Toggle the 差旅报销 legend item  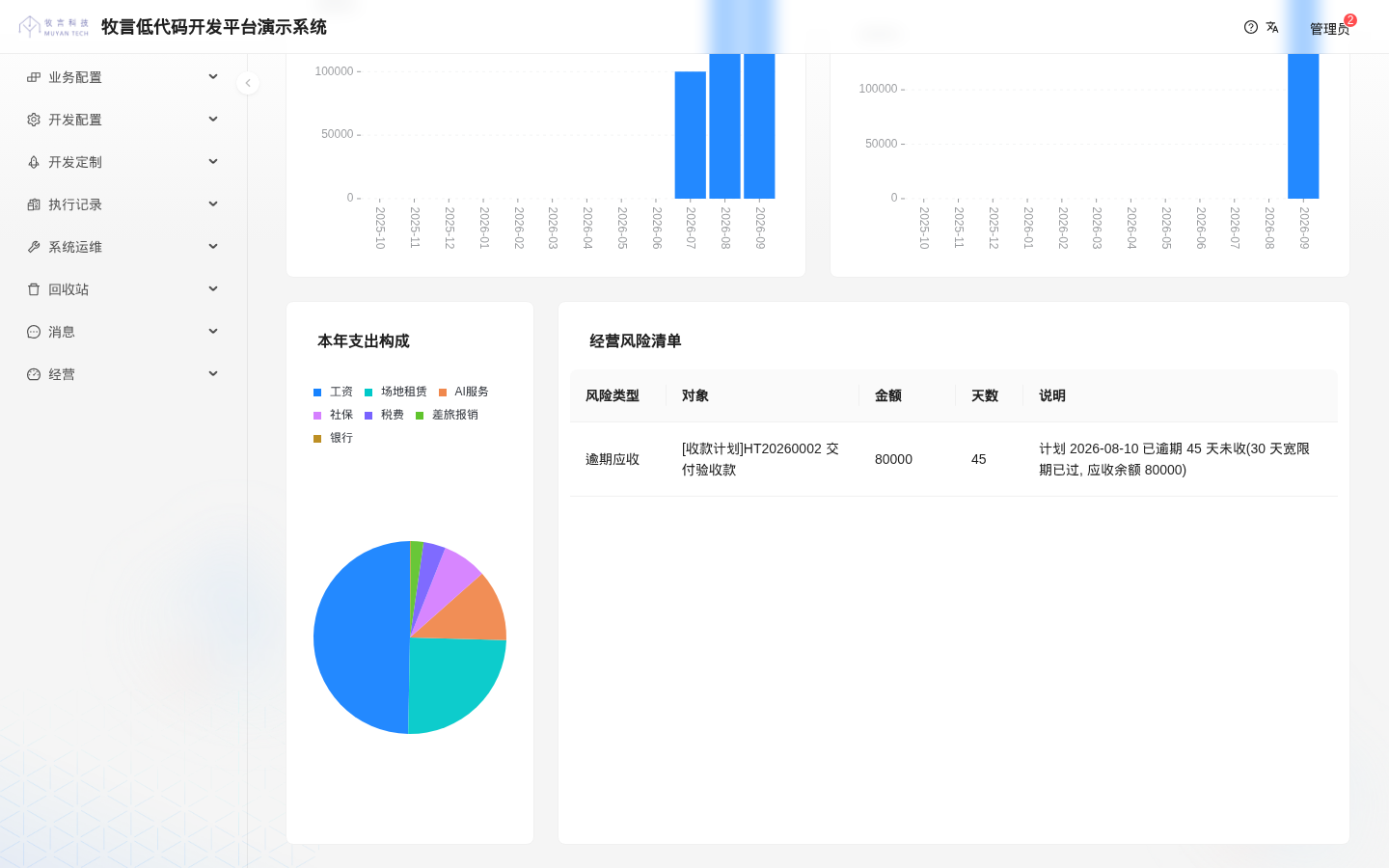447,415
